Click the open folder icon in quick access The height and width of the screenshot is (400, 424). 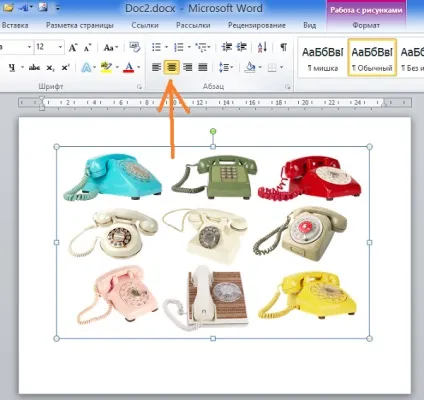click(x=8, y=7)
